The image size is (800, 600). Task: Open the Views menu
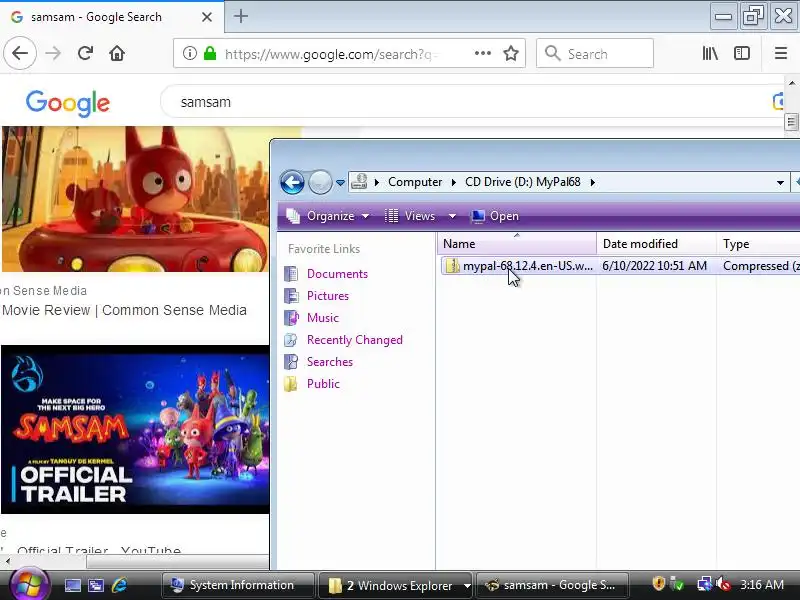[x=412, y=216]
